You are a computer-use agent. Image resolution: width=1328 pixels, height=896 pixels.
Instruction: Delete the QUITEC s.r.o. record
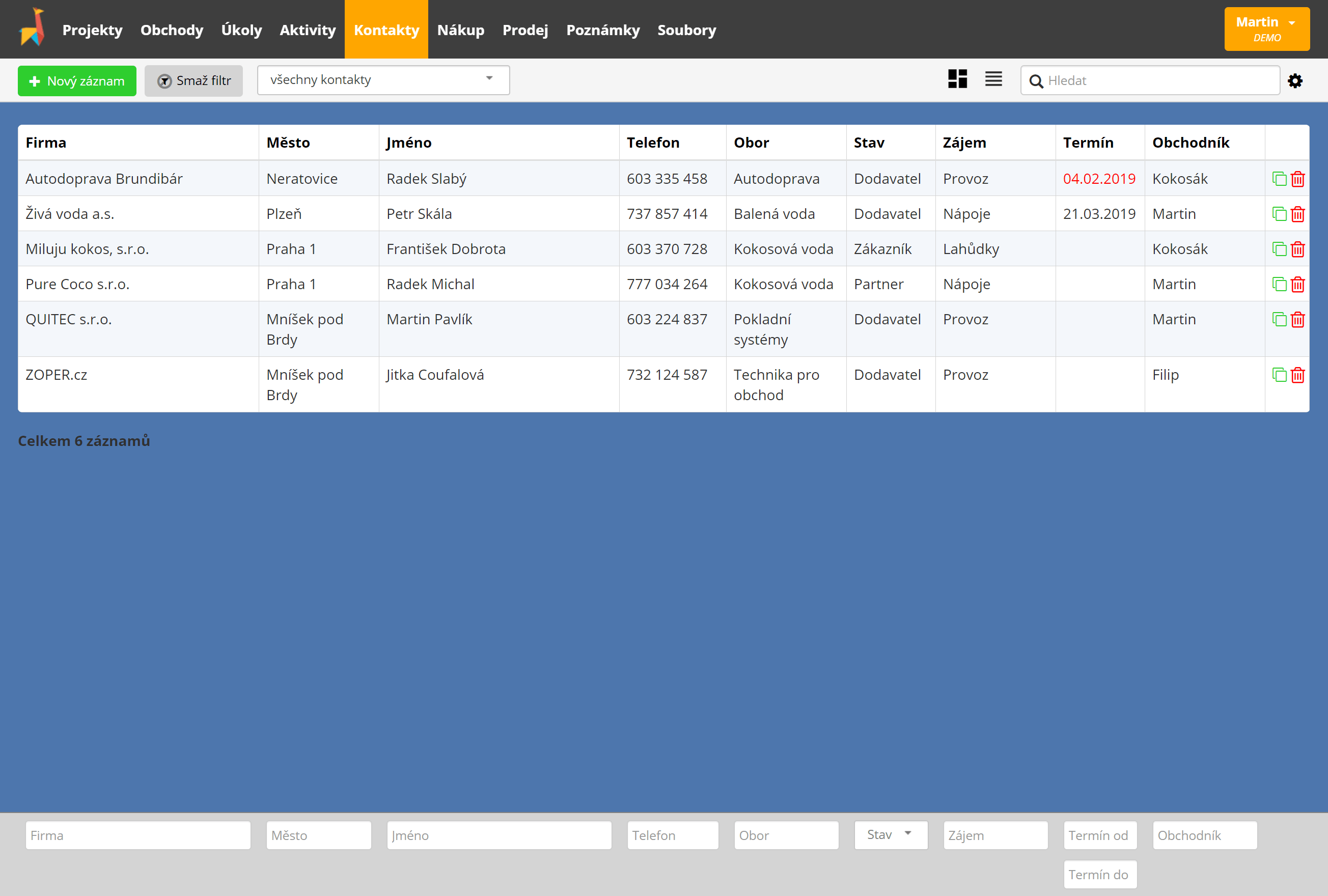point(1298,319)
